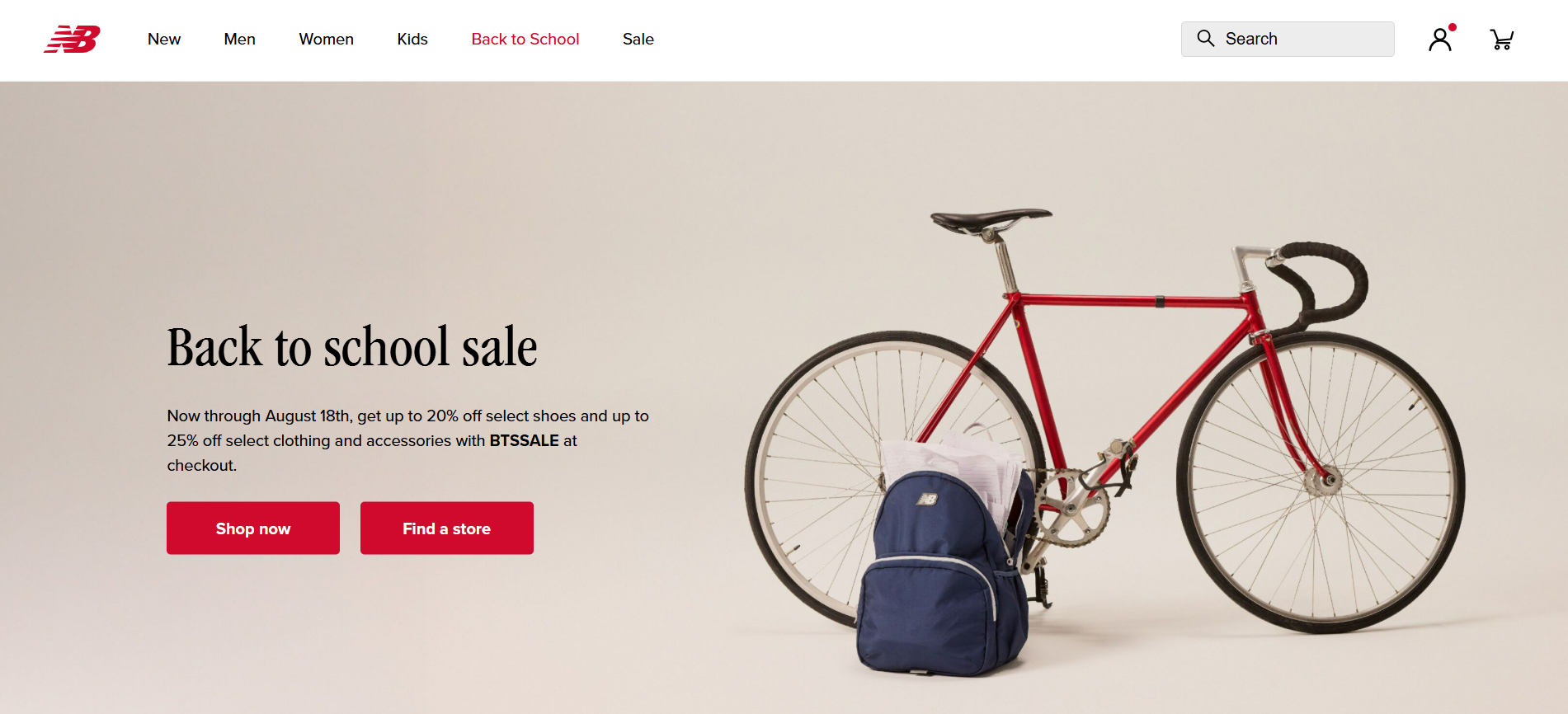Image resolution: width=1568 pixels, height=714 pixels.
Task: Open the user account icon
Action: coord(1440,40)
